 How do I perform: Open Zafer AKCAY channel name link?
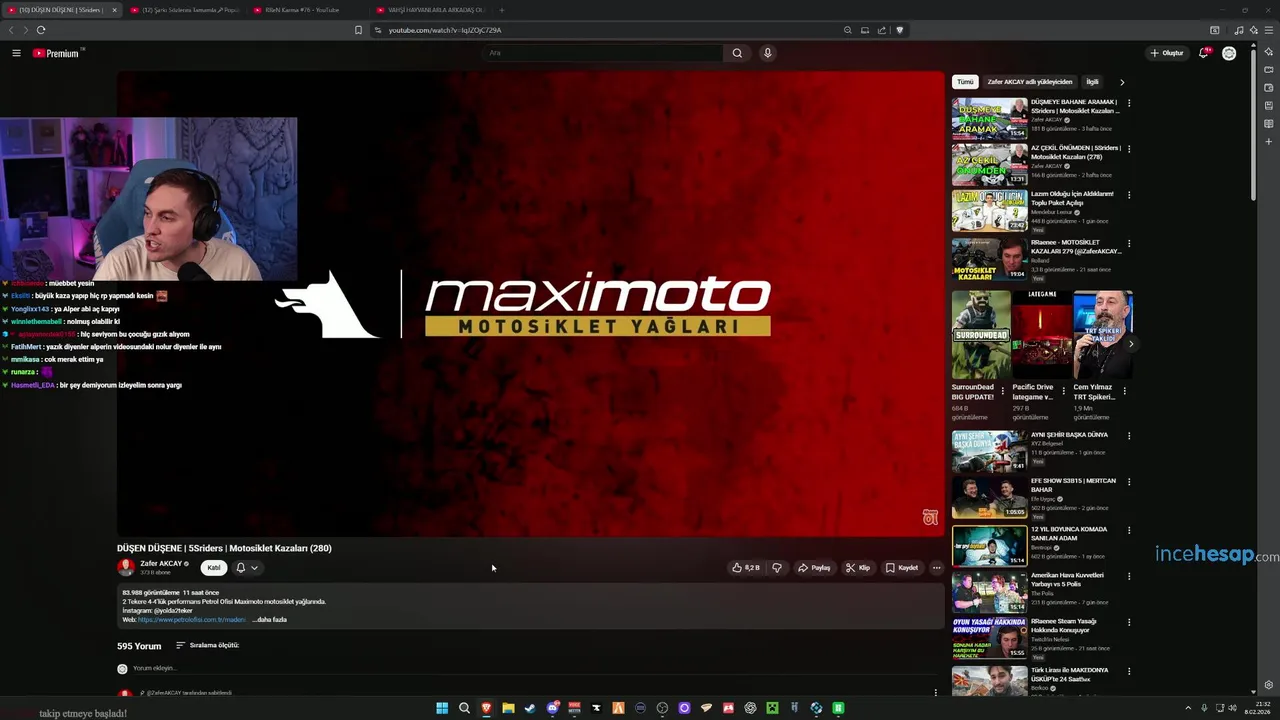pos(161,564)
